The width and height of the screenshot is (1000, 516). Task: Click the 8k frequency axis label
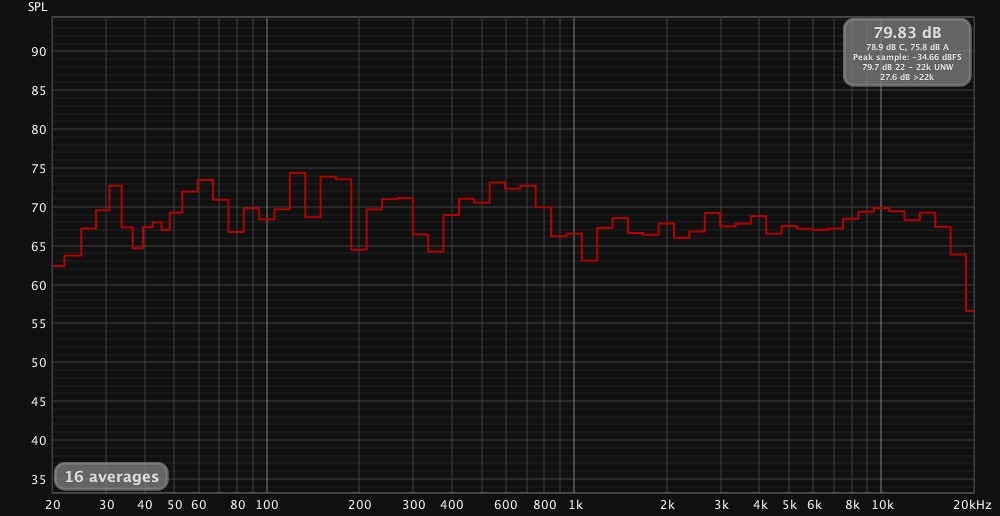point(852,505)
